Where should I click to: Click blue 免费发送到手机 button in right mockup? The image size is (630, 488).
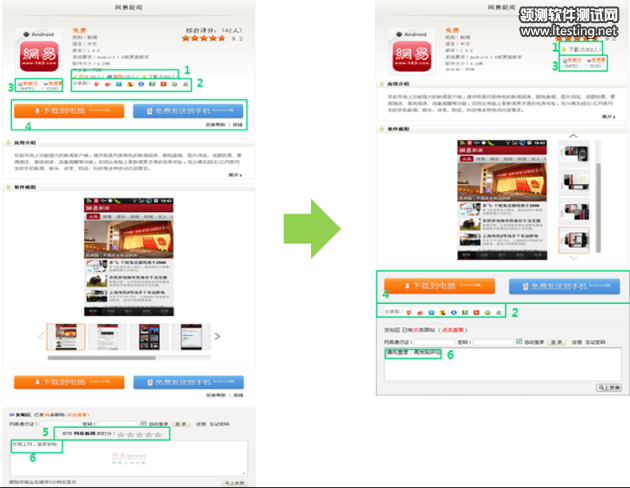coord(565,286)
